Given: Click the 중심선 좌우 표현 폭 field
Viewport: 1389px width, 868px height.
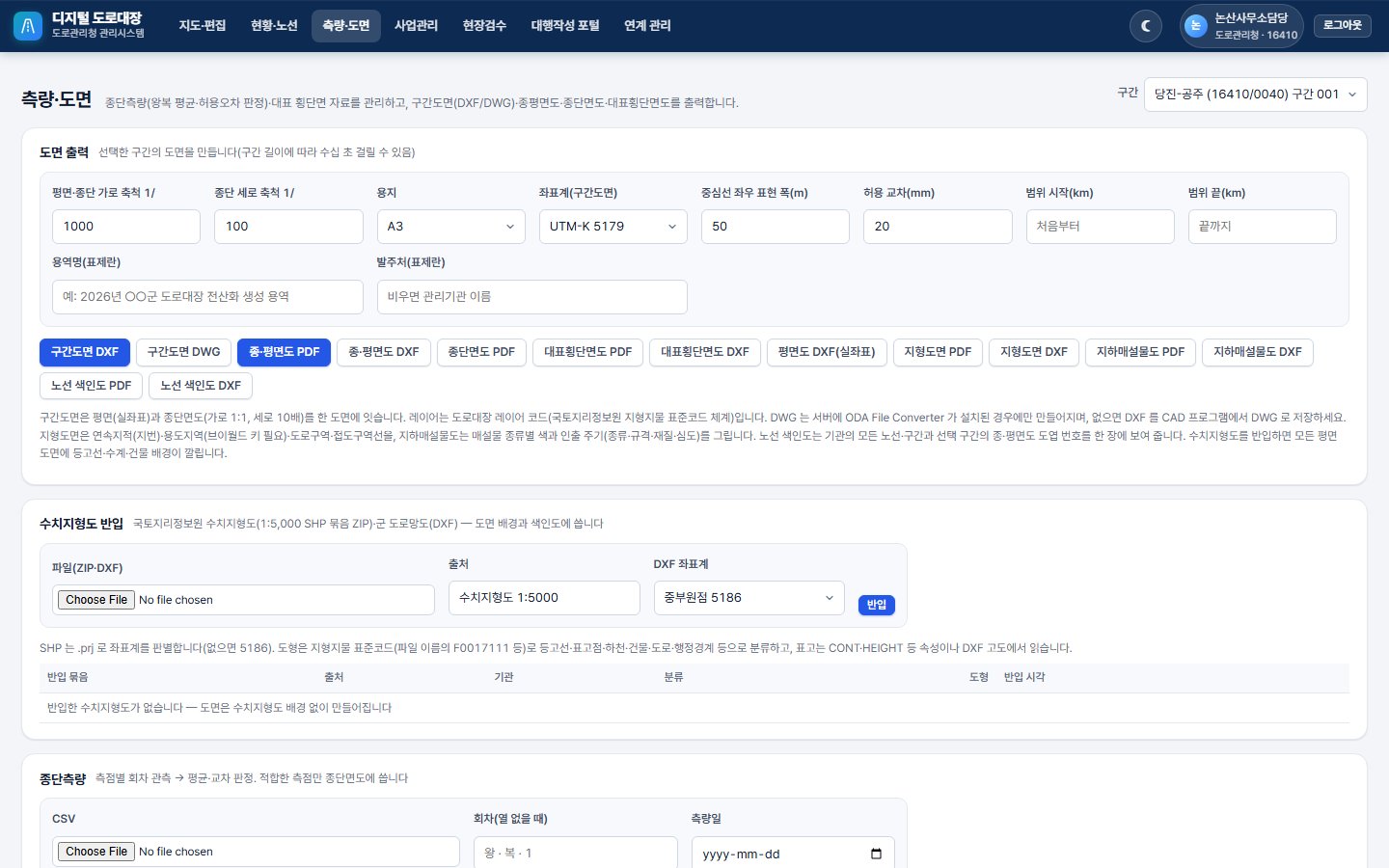Looking at the screenshot, I should [776, 227].
